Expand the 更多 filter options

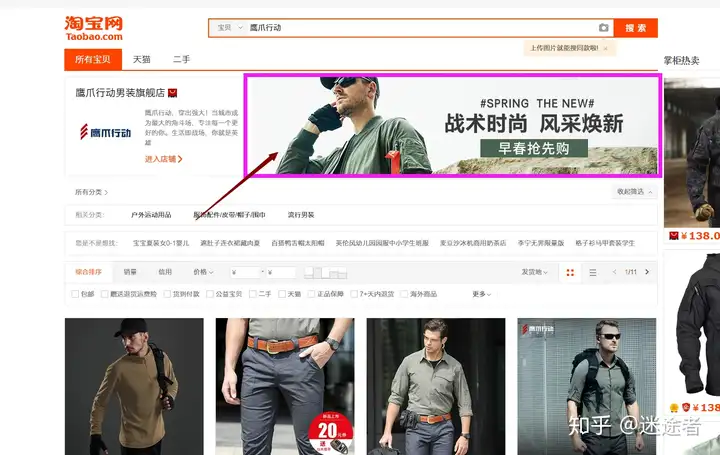482,294
